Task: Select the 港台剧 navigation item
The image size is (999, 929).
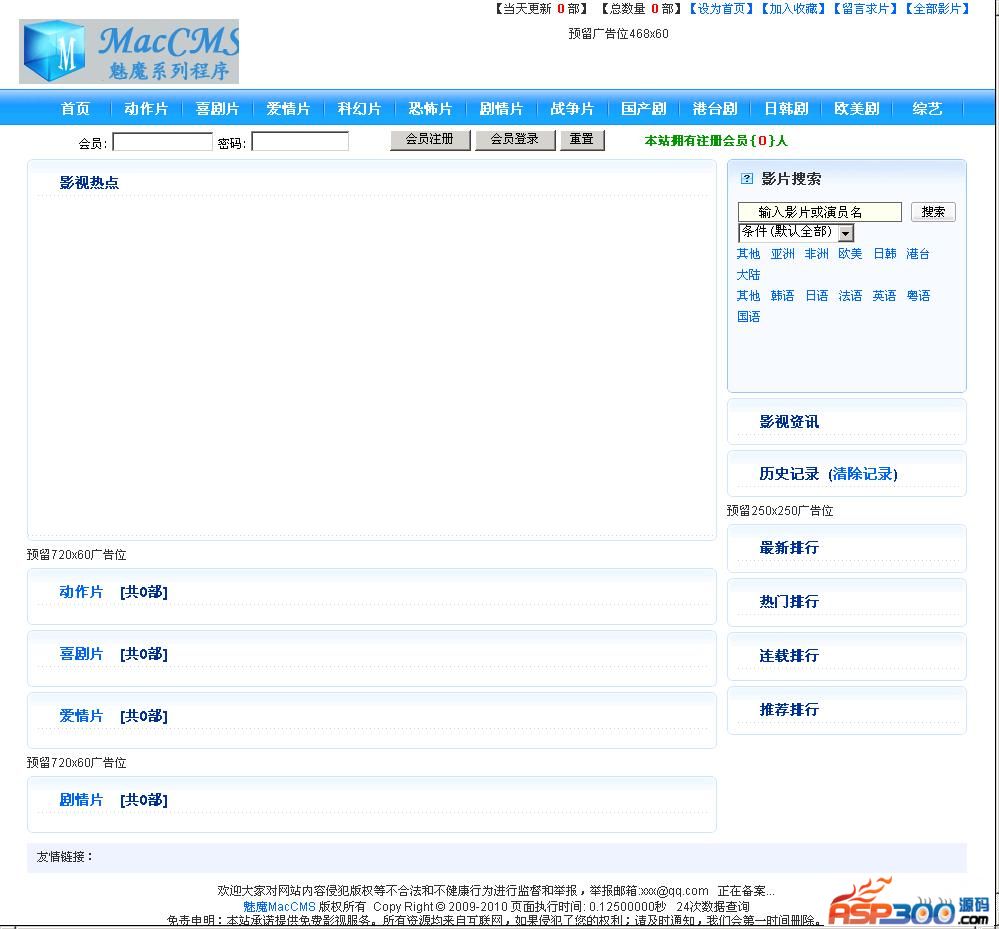Action: [715, 108]
